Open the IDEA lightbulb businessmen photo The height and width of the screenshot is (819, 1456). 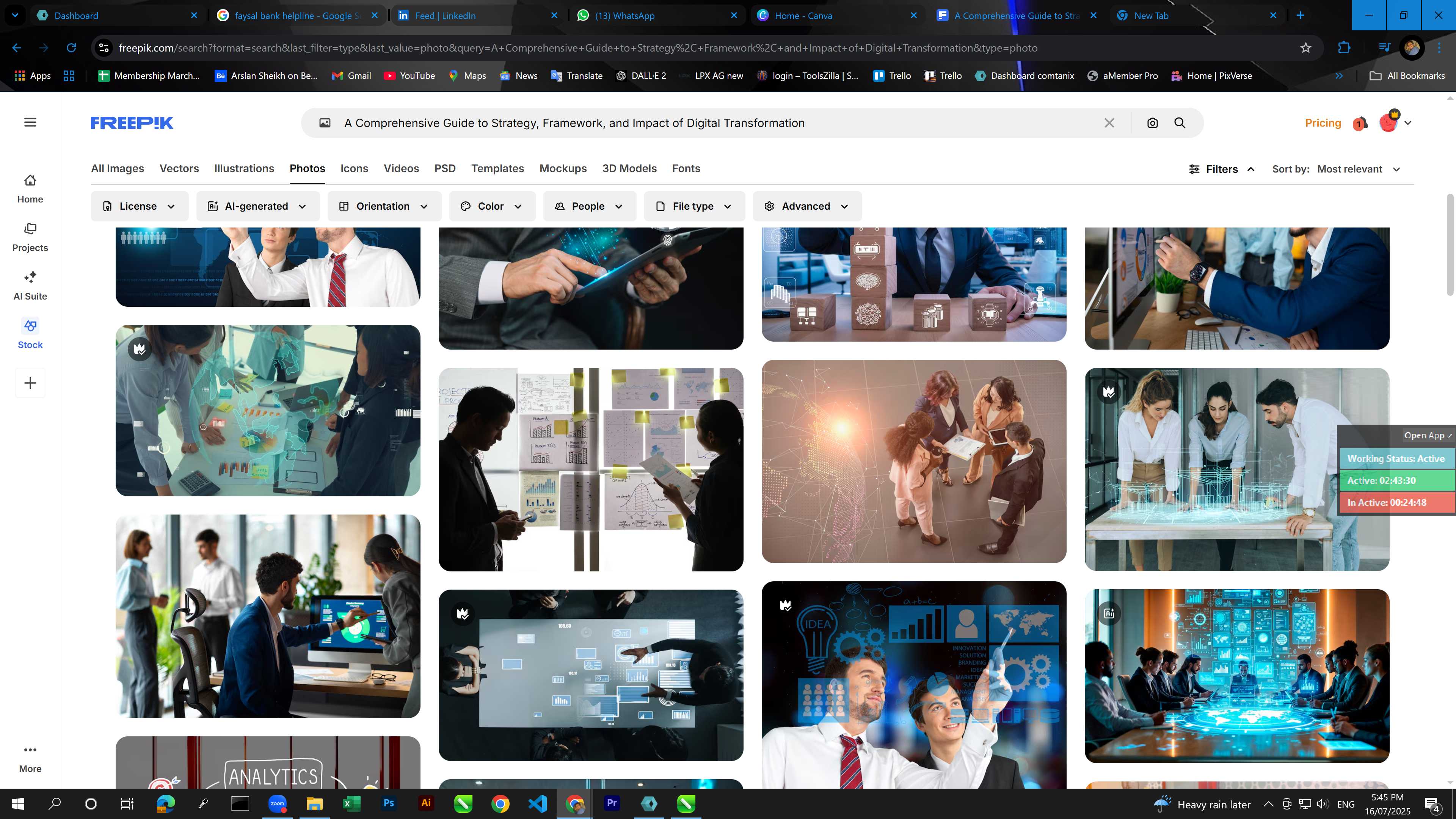(x=914, y=685)
